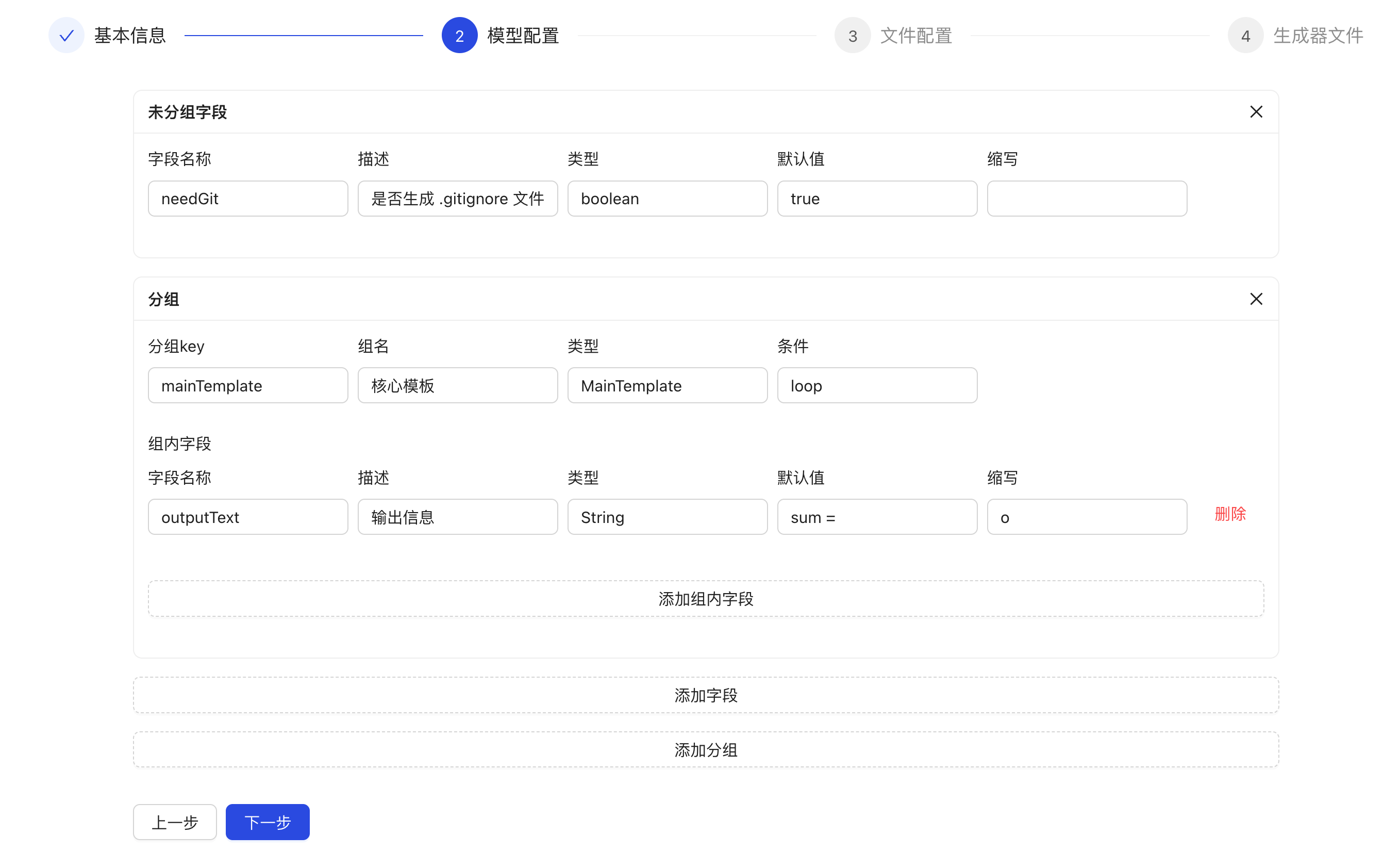
Task: Click the boolean 类型 input field
Action: pos(667,199)
